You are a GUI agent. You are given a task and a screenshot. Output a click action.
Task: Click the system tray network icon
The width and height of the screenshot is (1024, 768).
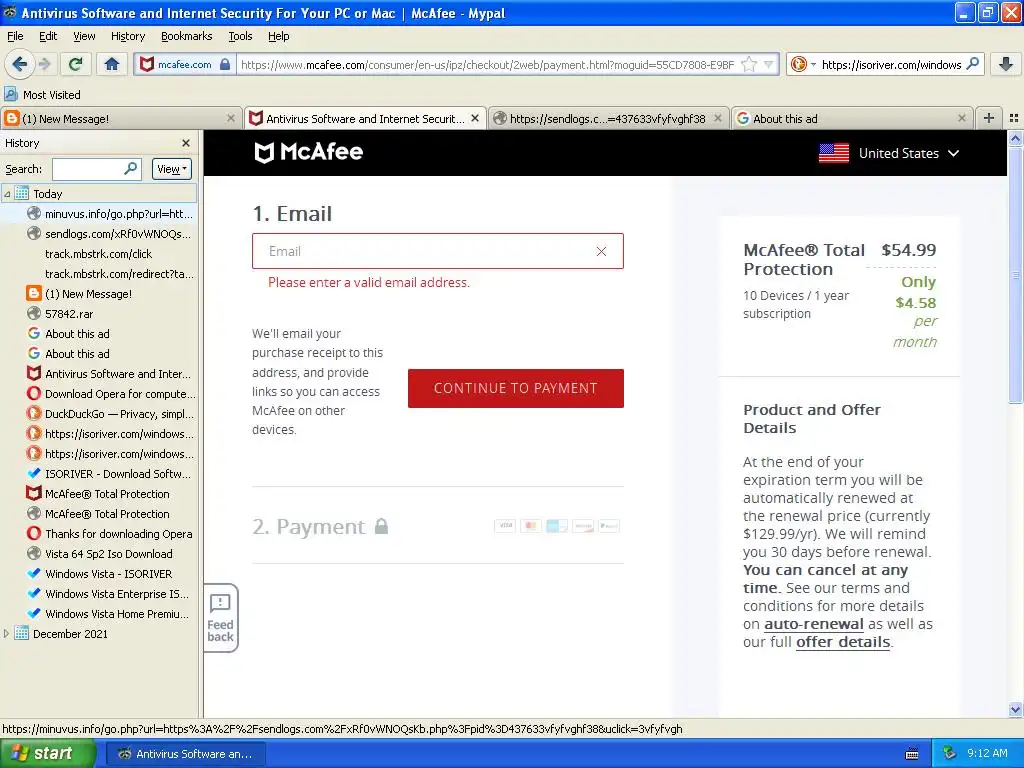tap(950, 753)
